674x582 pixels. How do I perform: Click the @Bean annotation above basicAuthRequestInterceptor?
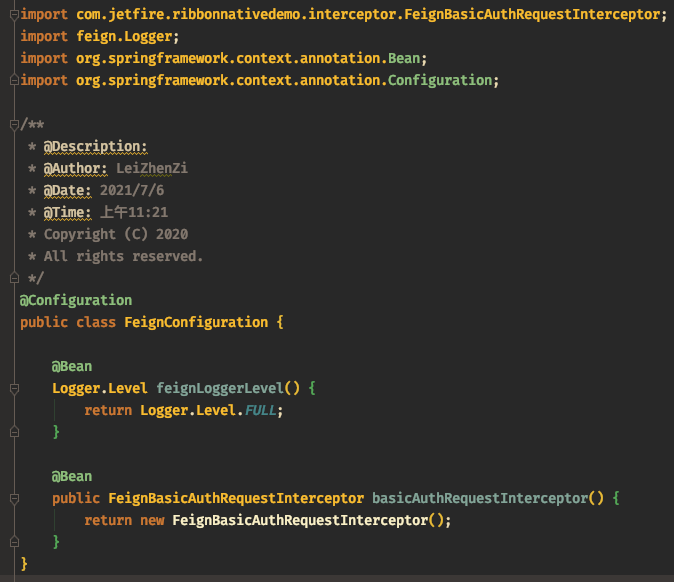[72, 477]
